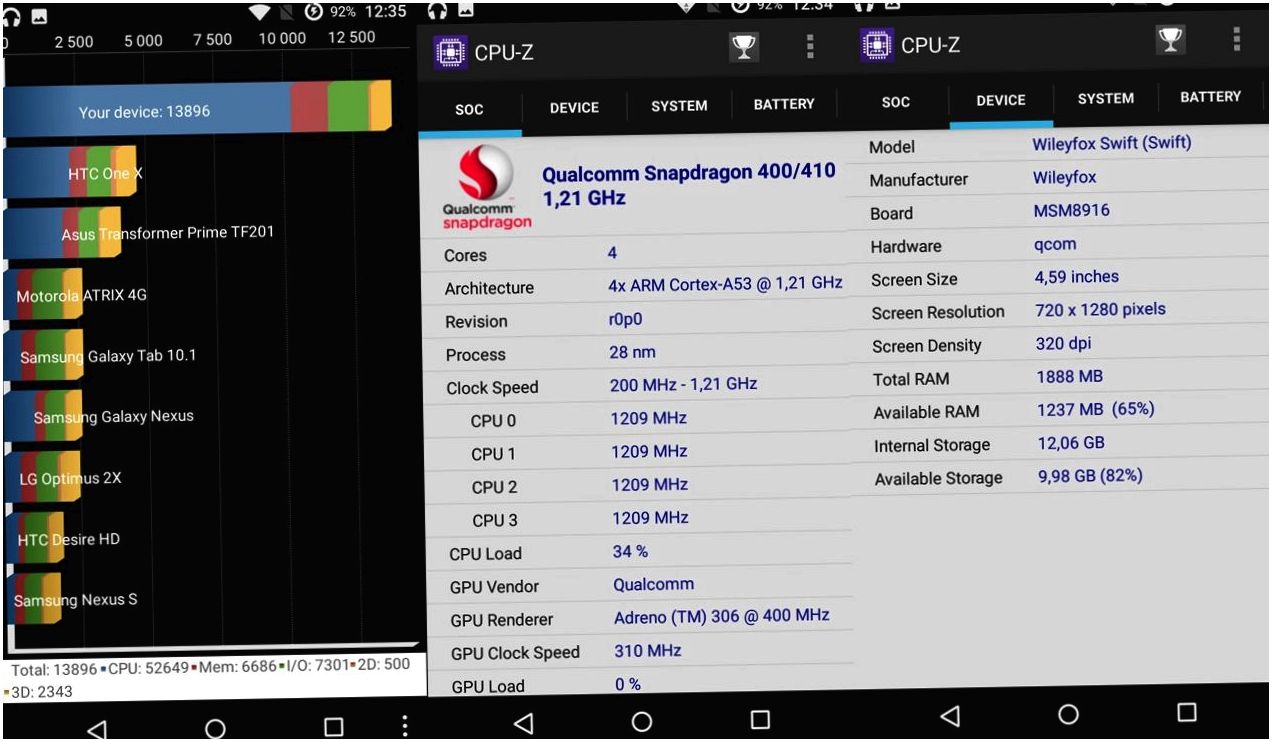The image size is (1272, 742).
Task: Tap Recents button under right CPU-Z panel
Action: coord(1187,712)
